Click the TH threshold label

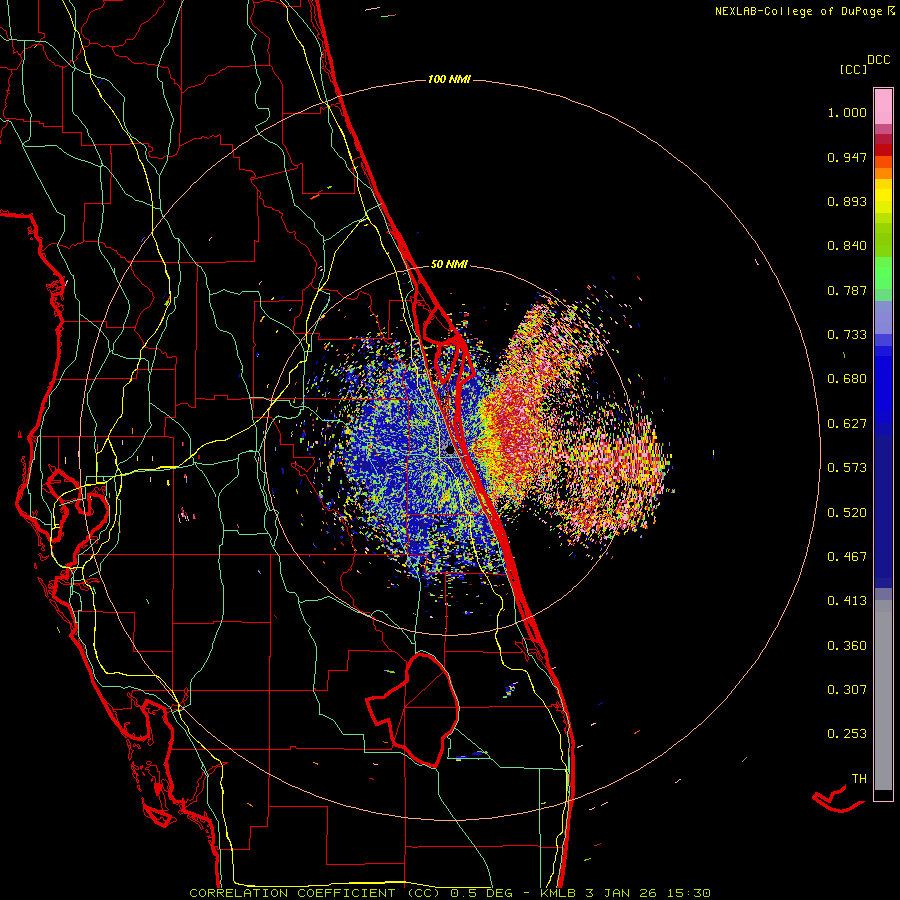click(x=859, y=778)
